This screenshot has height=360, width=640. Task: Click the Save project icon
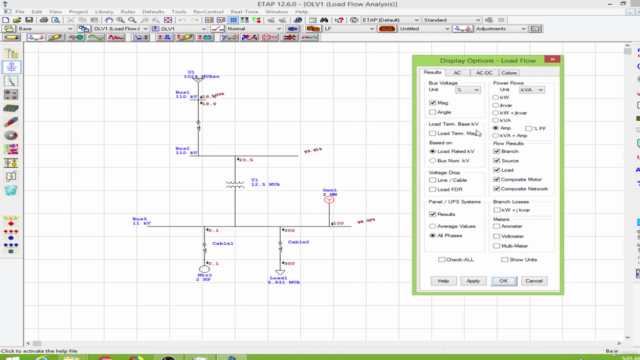[x=29, y=20]
